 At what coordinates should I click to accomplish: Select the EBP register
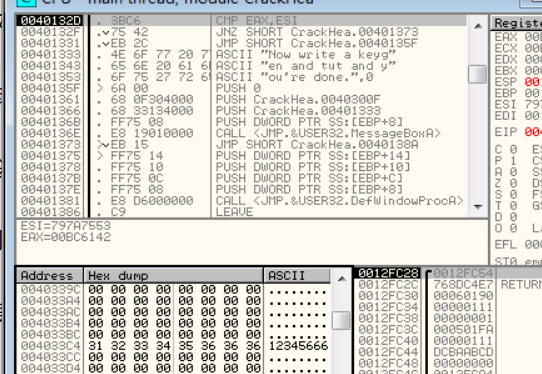(518, 93)
